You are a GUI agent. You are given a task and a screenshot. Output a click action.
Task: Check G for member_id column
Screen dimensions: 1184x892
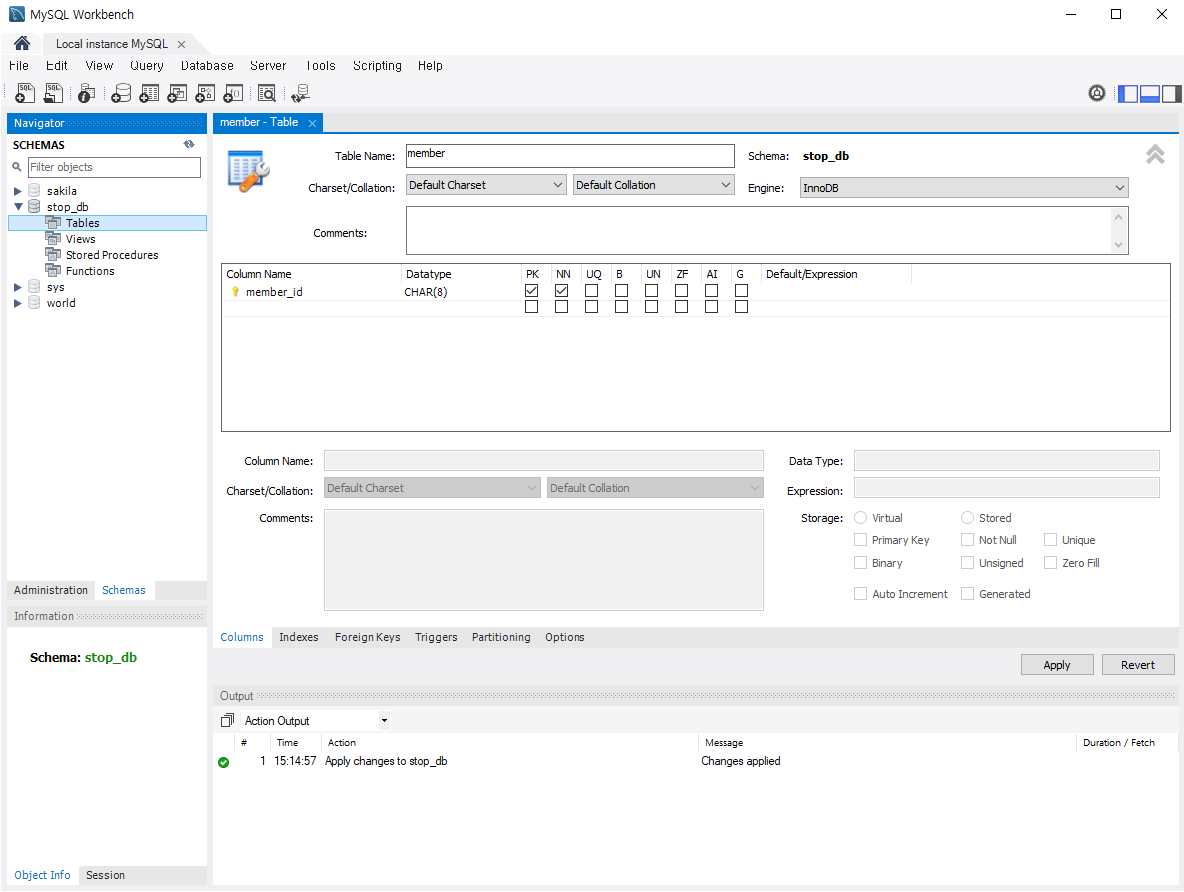[742, 291]
